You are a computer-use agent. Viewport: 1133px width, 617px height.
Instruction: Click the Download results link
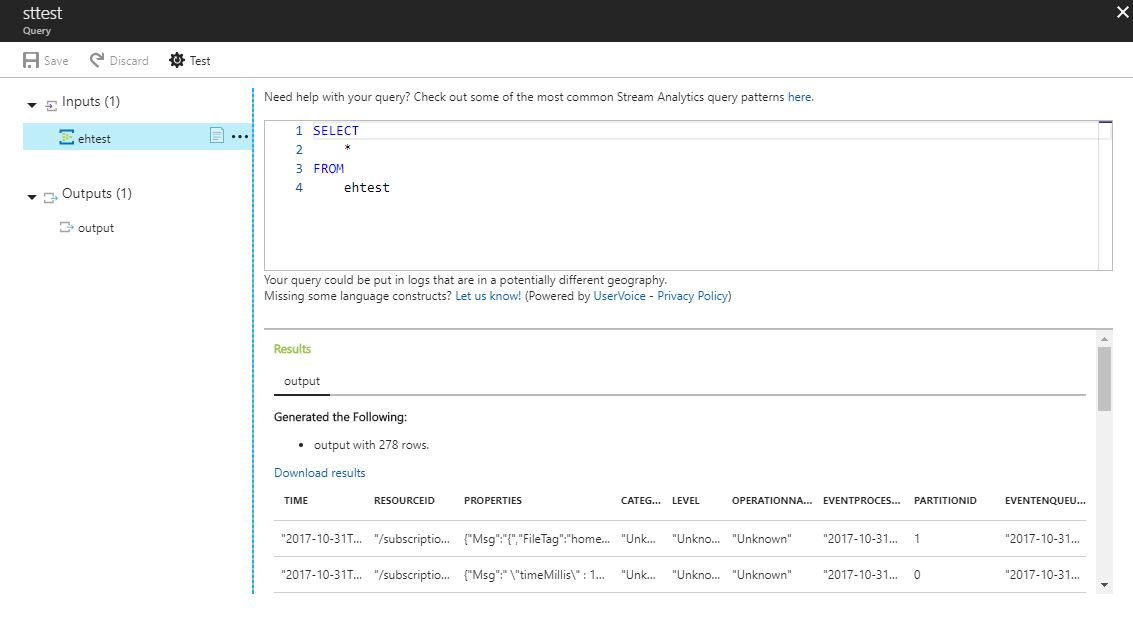tap(320, 472)
